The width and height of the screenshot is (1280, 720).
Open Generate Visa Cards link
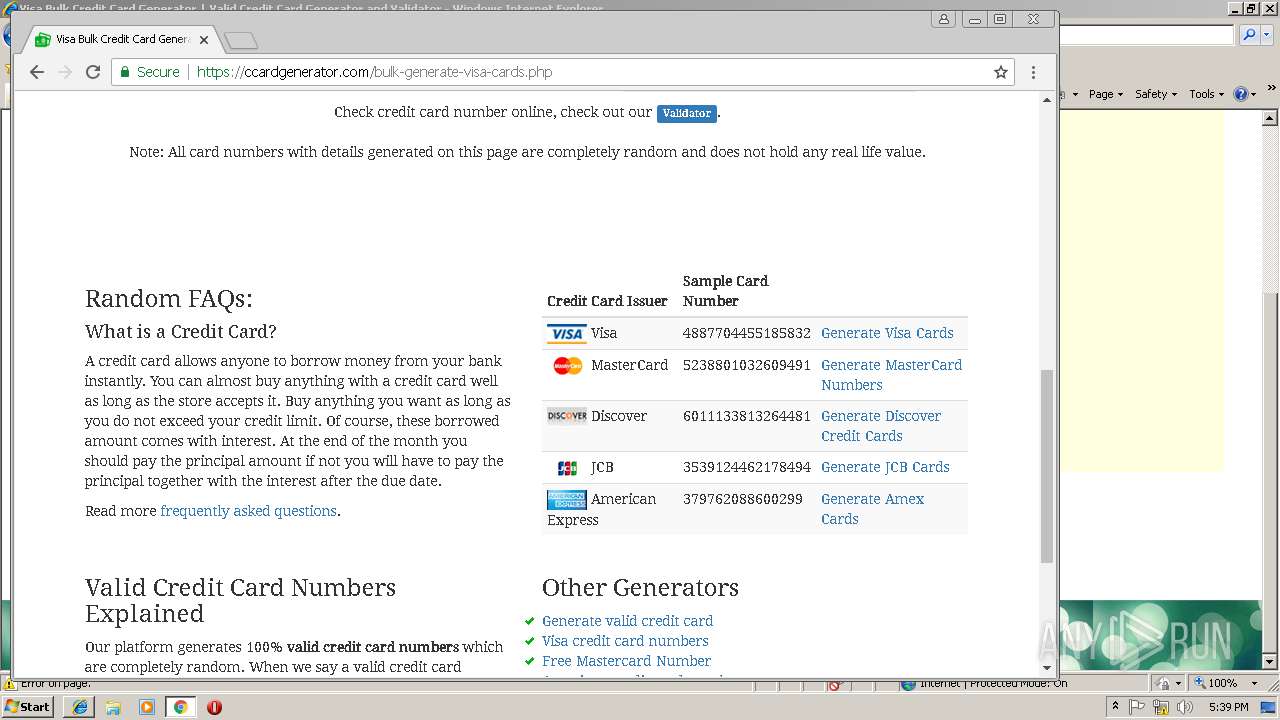point(887,333)
